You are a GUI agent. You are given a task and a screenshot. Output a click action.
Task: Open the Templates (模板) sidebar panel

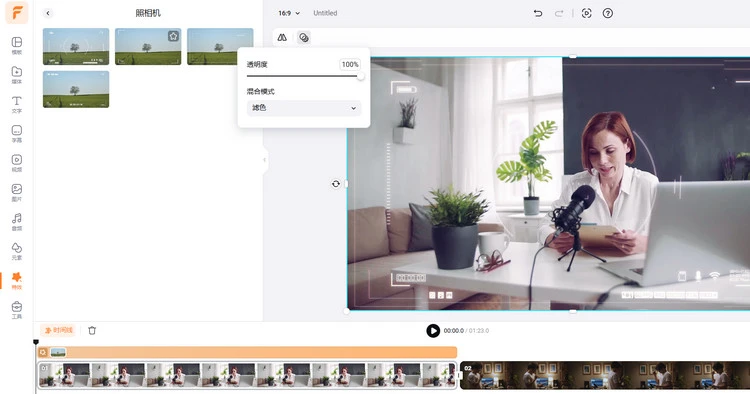(x=17, y=45)
